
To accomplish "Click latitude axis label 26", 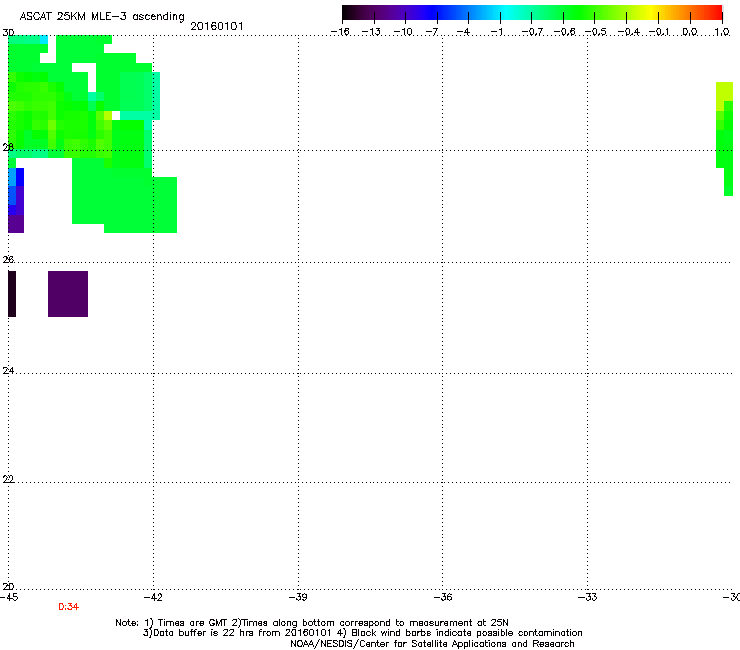I will point(8,260).
